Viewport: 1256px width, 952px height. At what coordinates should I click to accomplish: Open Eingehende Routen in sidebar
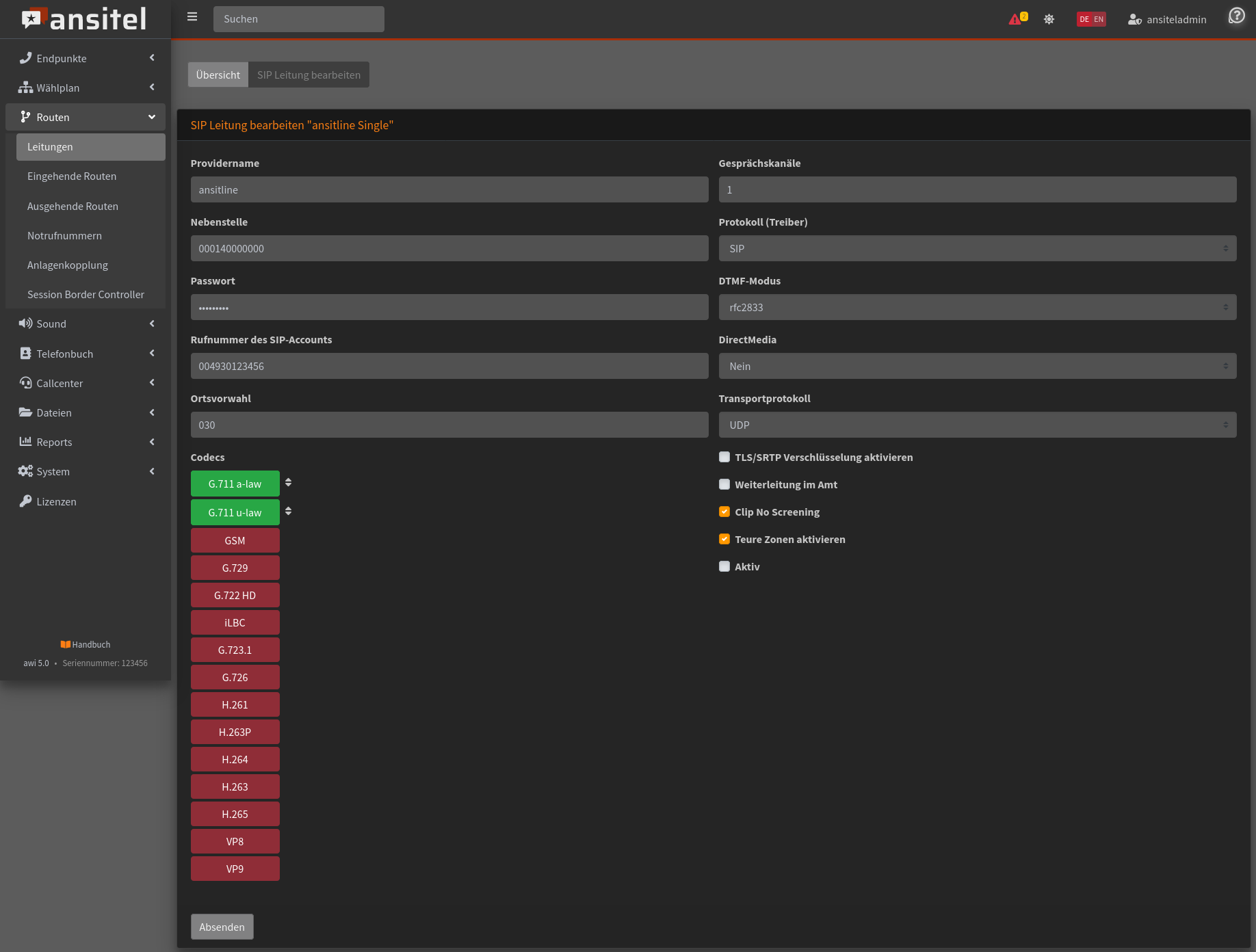pos(72,176)
